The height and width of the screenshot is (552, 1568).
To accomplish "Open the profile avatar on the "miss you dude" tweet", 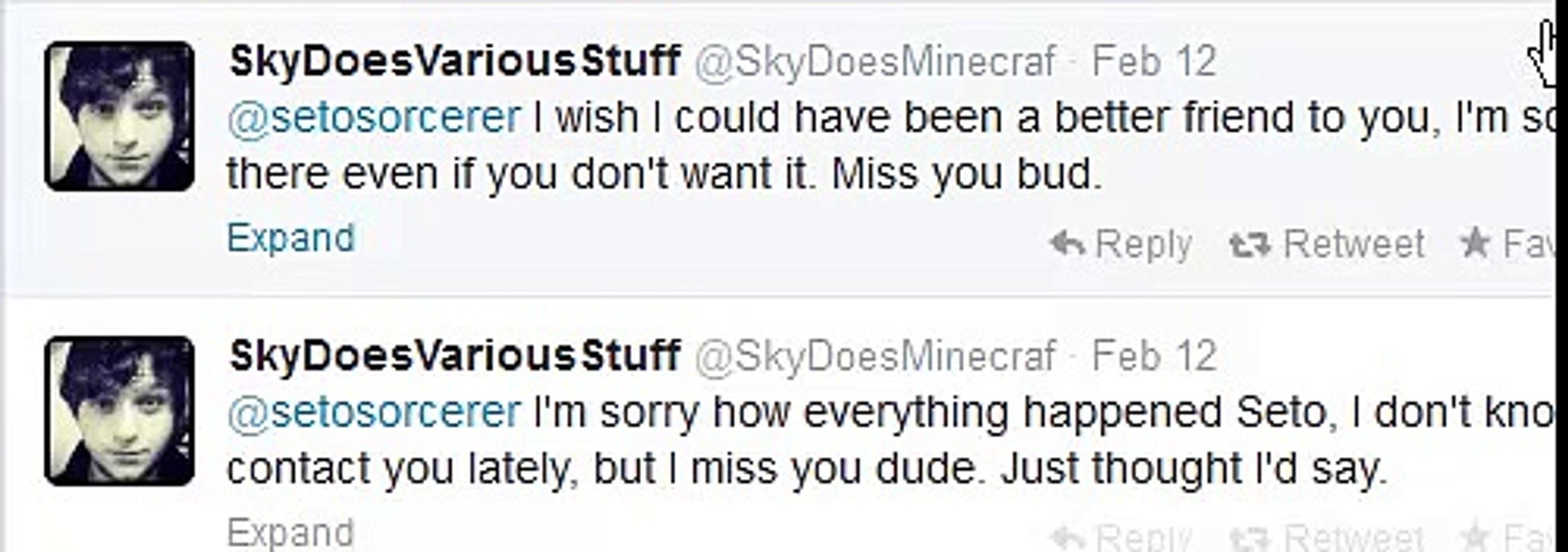I will pyautogui.click(x=120, y=411).
